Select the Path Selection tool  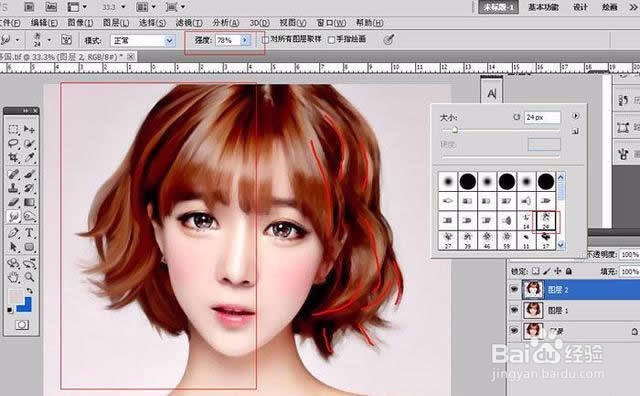(x=13, y=247)
